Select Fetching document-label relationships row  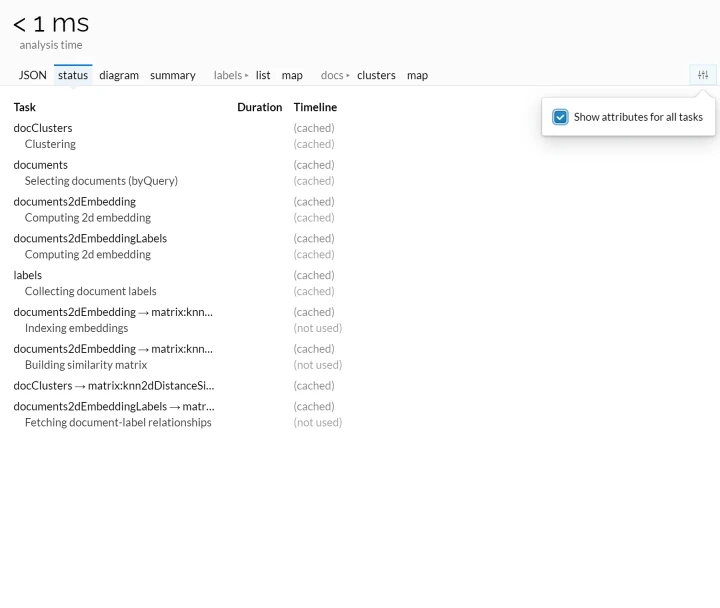(118, 422)
